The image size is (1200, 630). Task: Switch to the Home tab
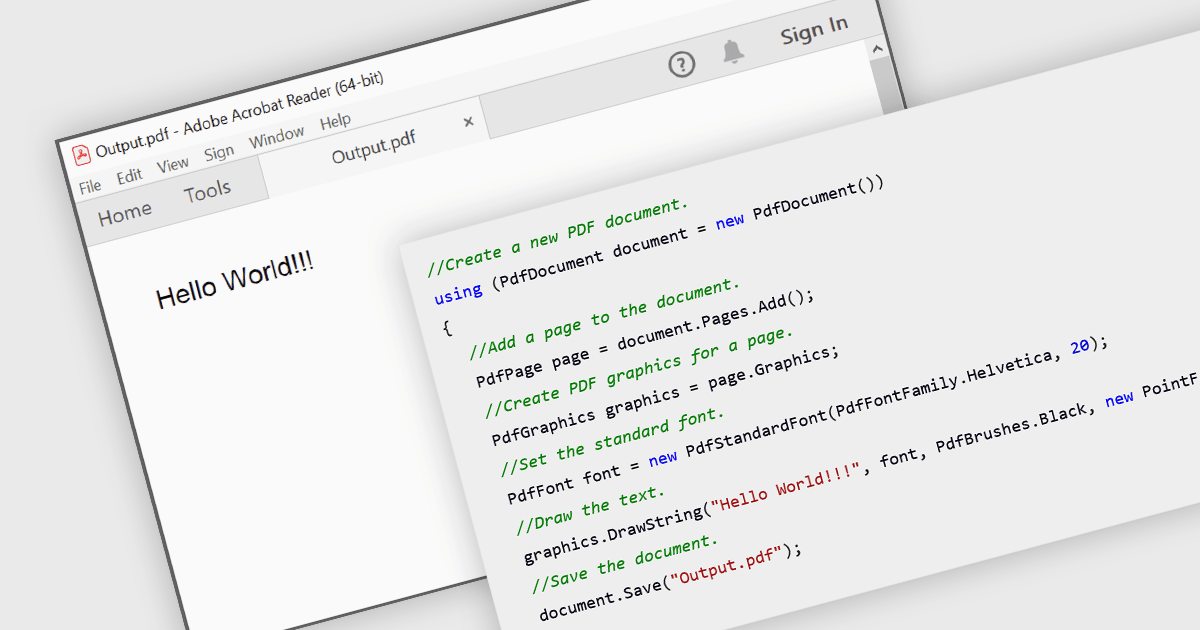[x=125, y=212]
